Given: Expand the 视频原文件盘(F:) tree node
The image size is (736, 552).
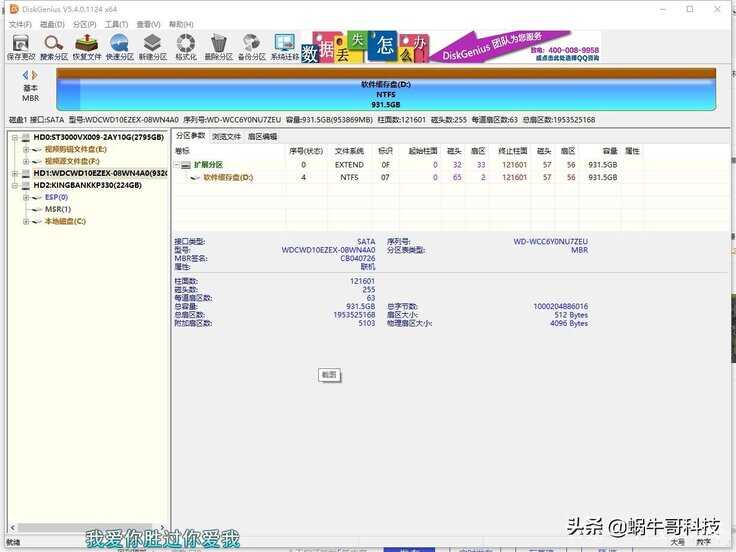Looking at the screenshot, I should pyautogui.click(x=26, y=161).
